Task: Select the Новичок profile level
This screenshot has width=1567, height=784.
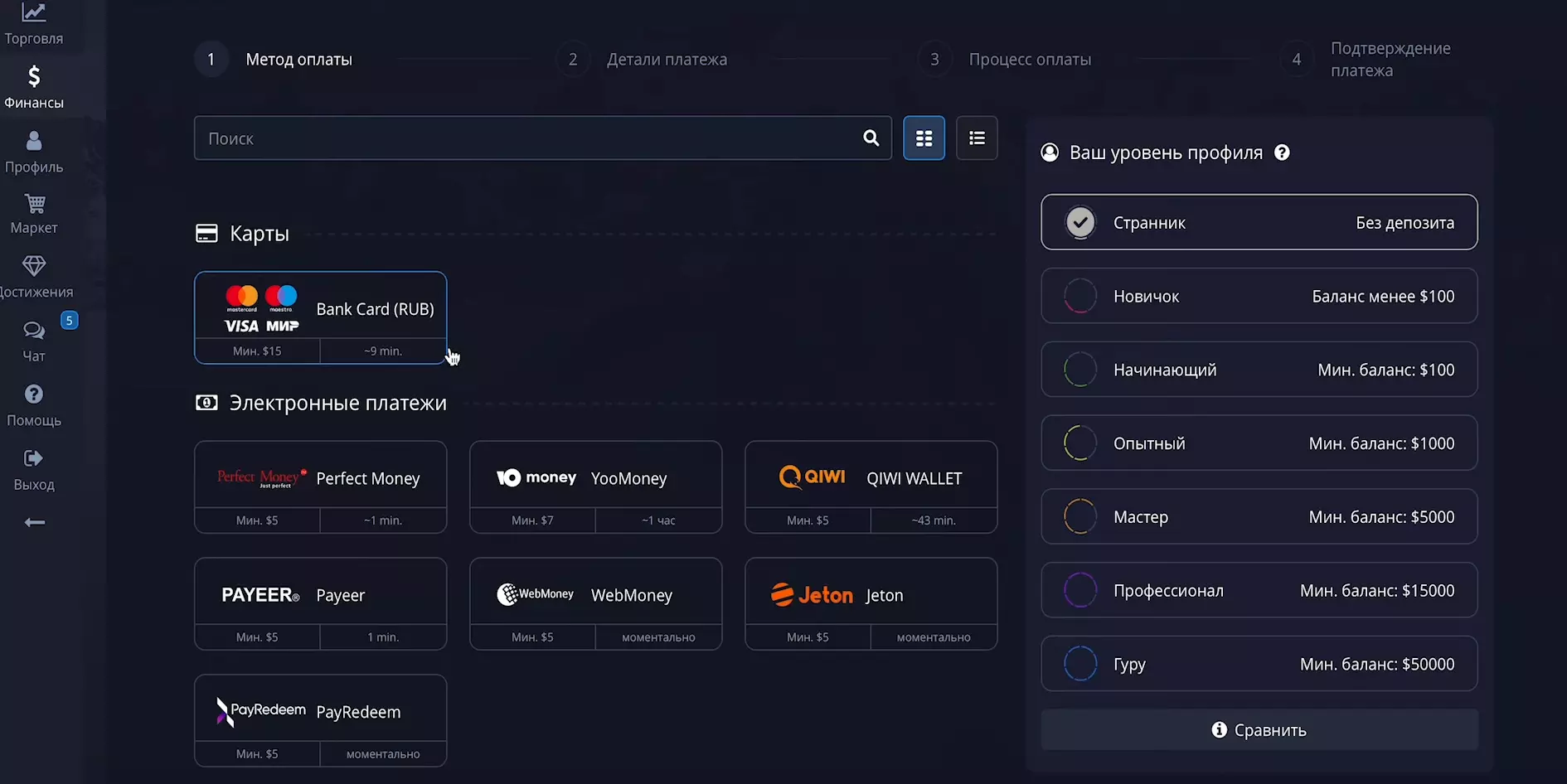Action: [x=1259, y=296]
